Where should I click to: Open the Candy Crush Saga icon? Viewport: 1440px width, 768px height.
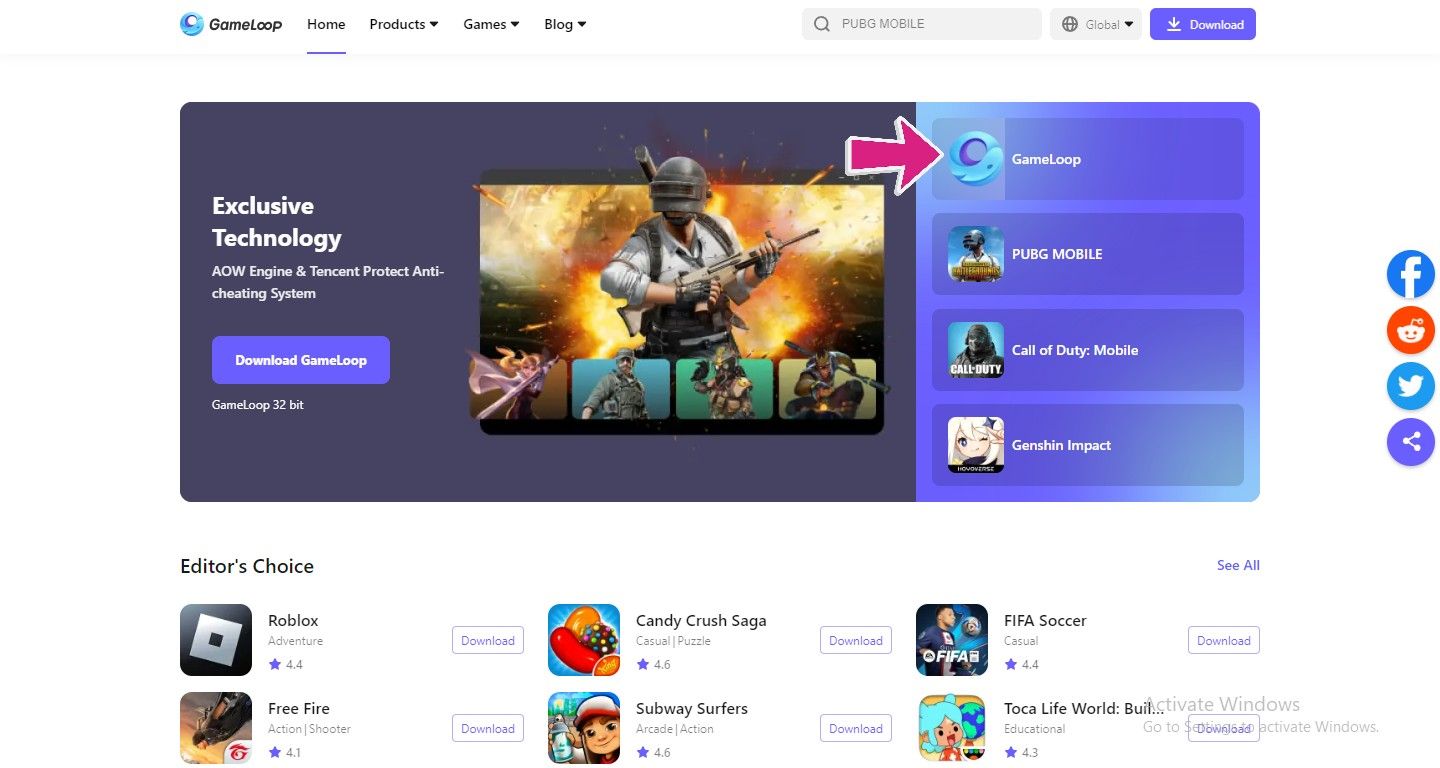click(x=584, y=640)
